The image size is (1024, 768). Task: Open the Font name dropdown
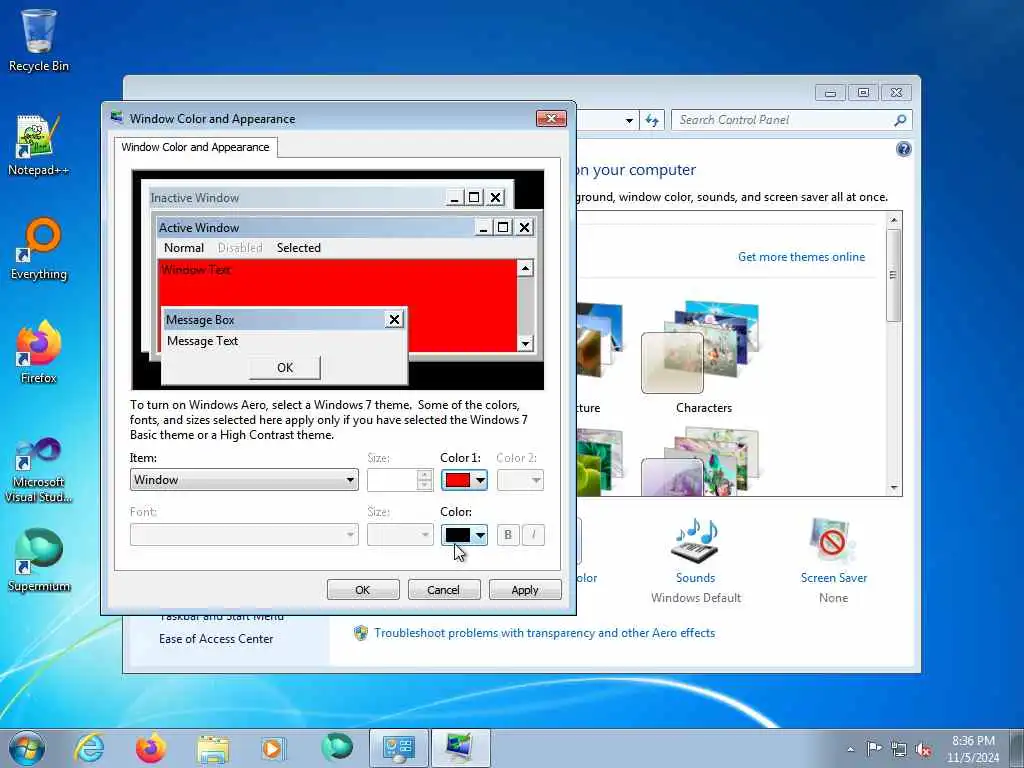pos(244,535)
